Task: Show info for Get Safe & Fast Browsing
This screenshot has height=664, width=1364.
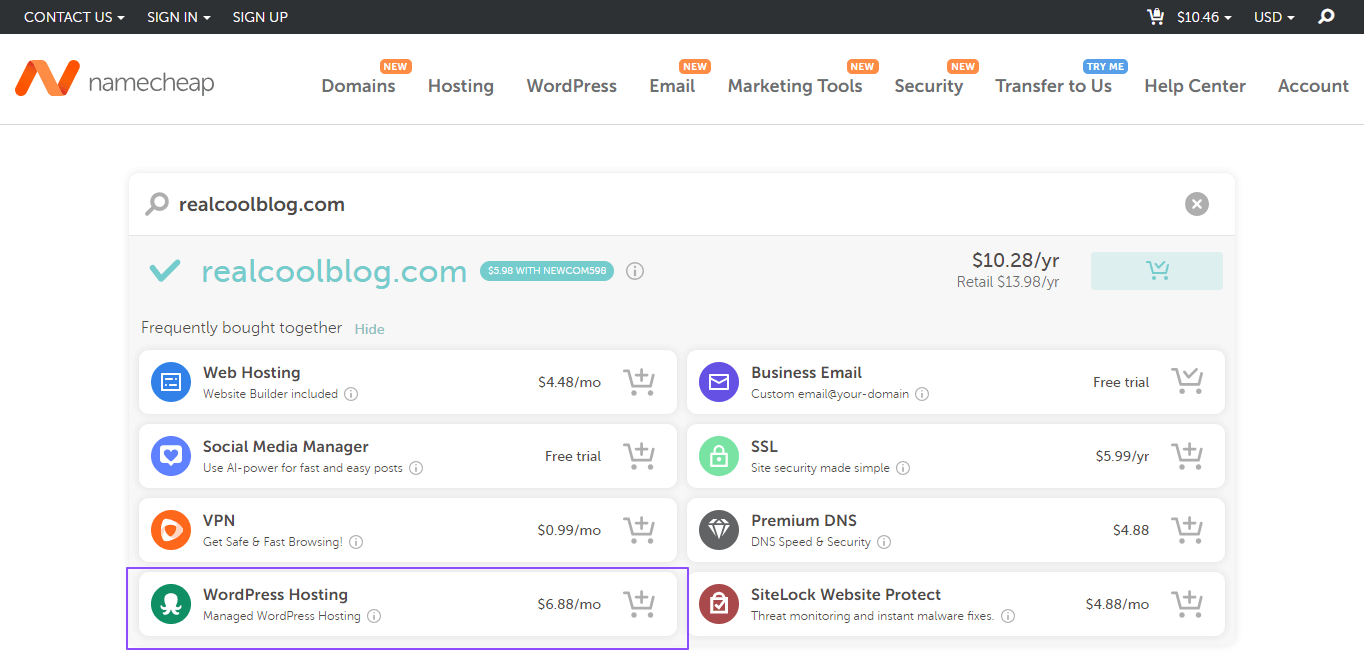Action: point(356,542)
